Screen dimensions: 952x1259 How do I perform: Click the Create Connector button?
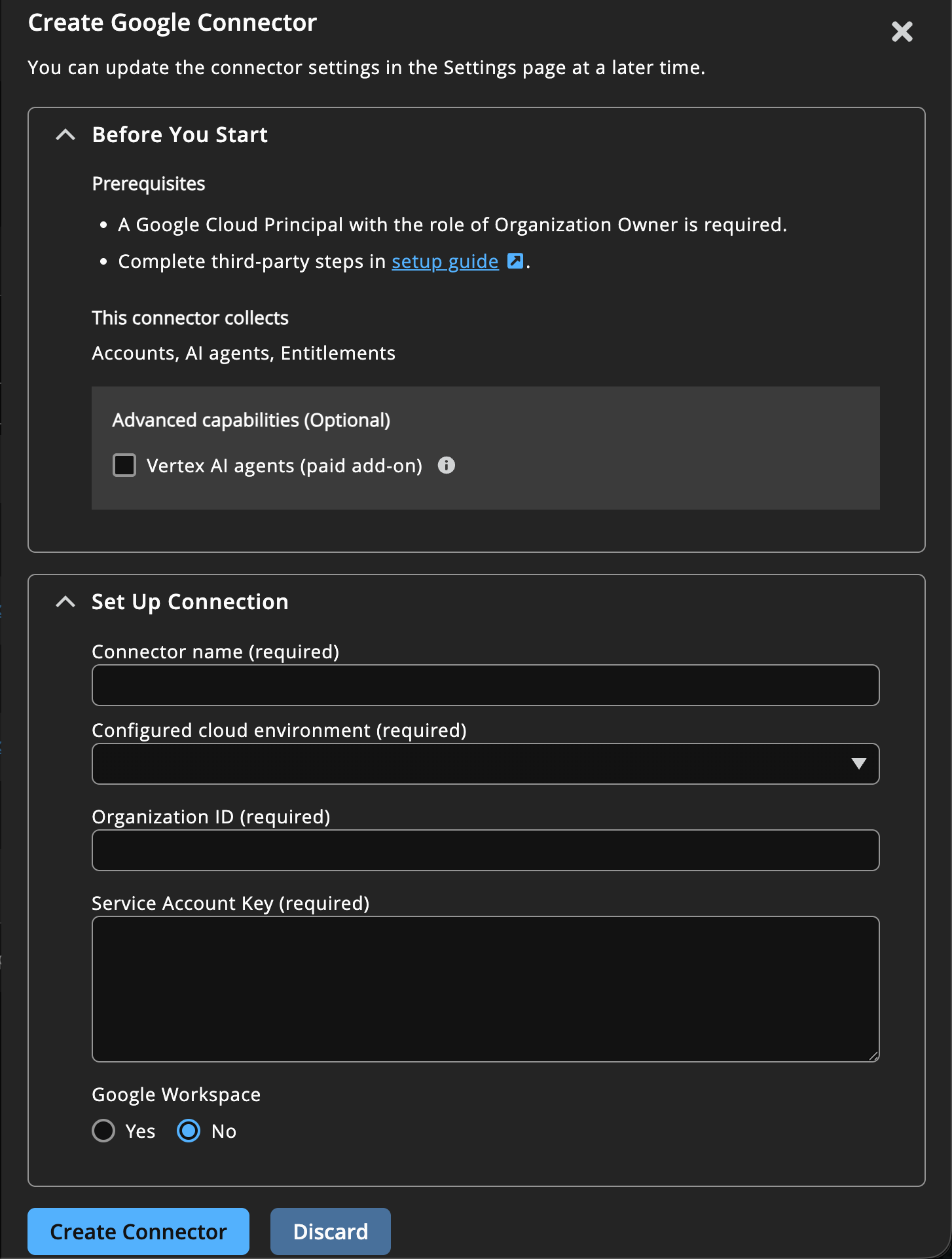[138, 1231]
